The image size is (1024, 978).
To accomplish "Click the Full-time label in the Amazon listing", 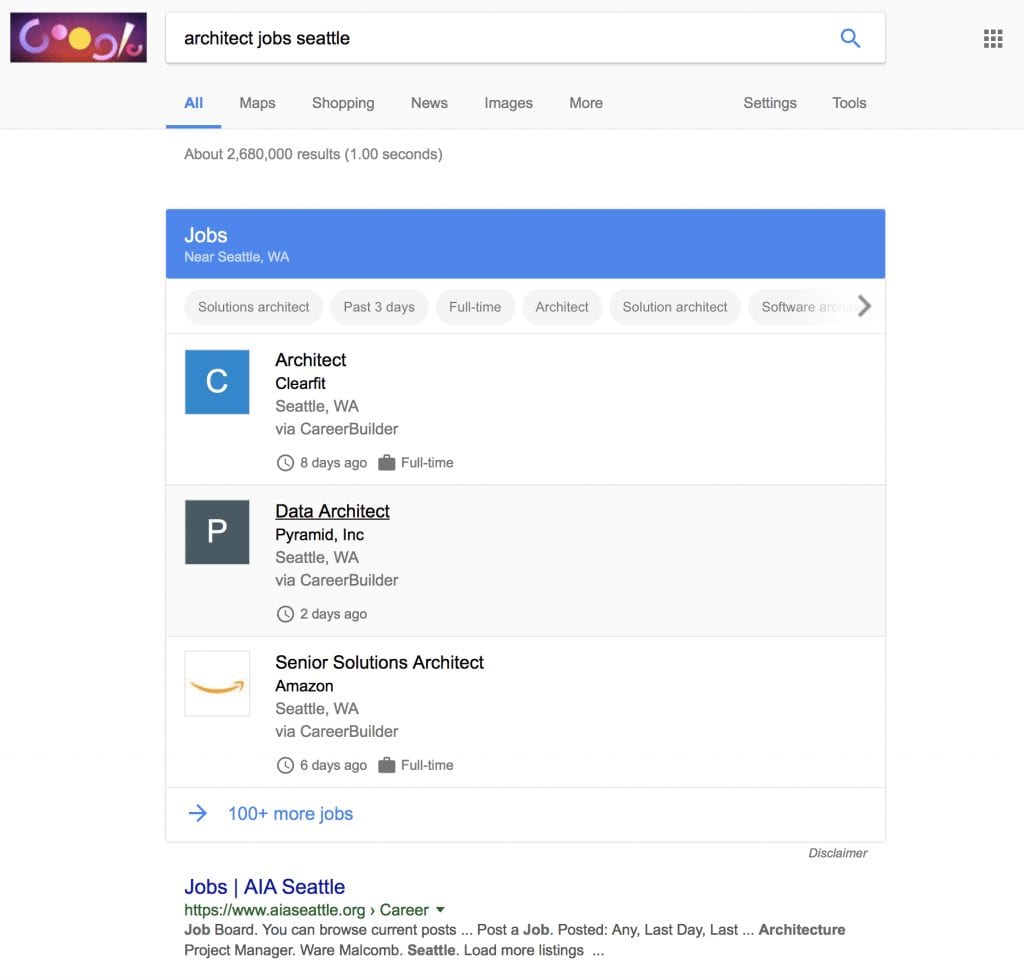I will pyautogui.click(x=427, y=765).
